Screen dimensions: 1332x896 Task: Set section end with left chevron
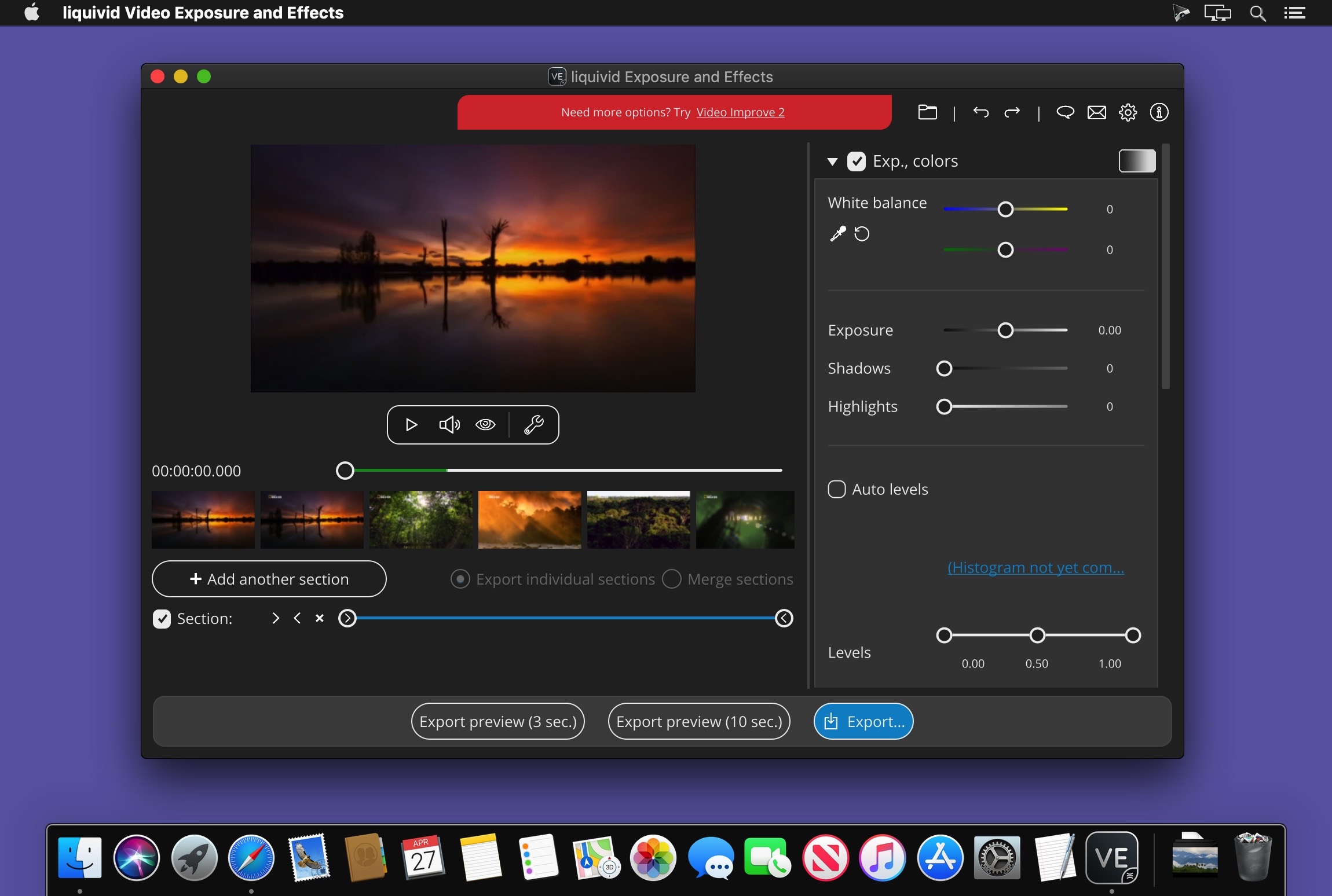point(297,618)
